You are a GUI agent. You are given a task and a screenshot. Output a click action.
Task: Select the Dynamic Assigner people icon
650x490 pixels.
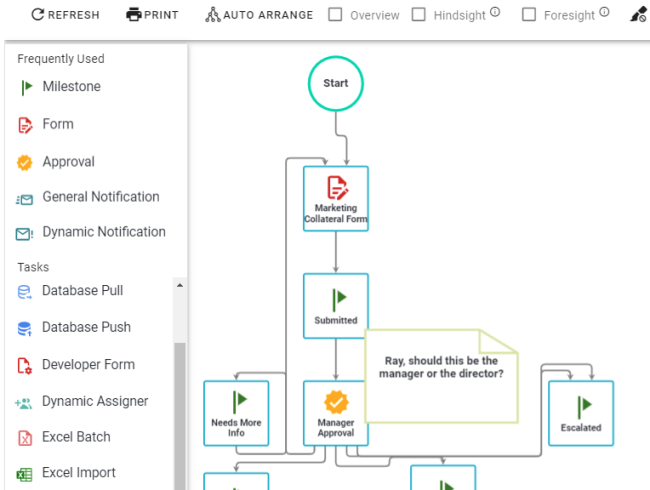click(x=24, y=403)
